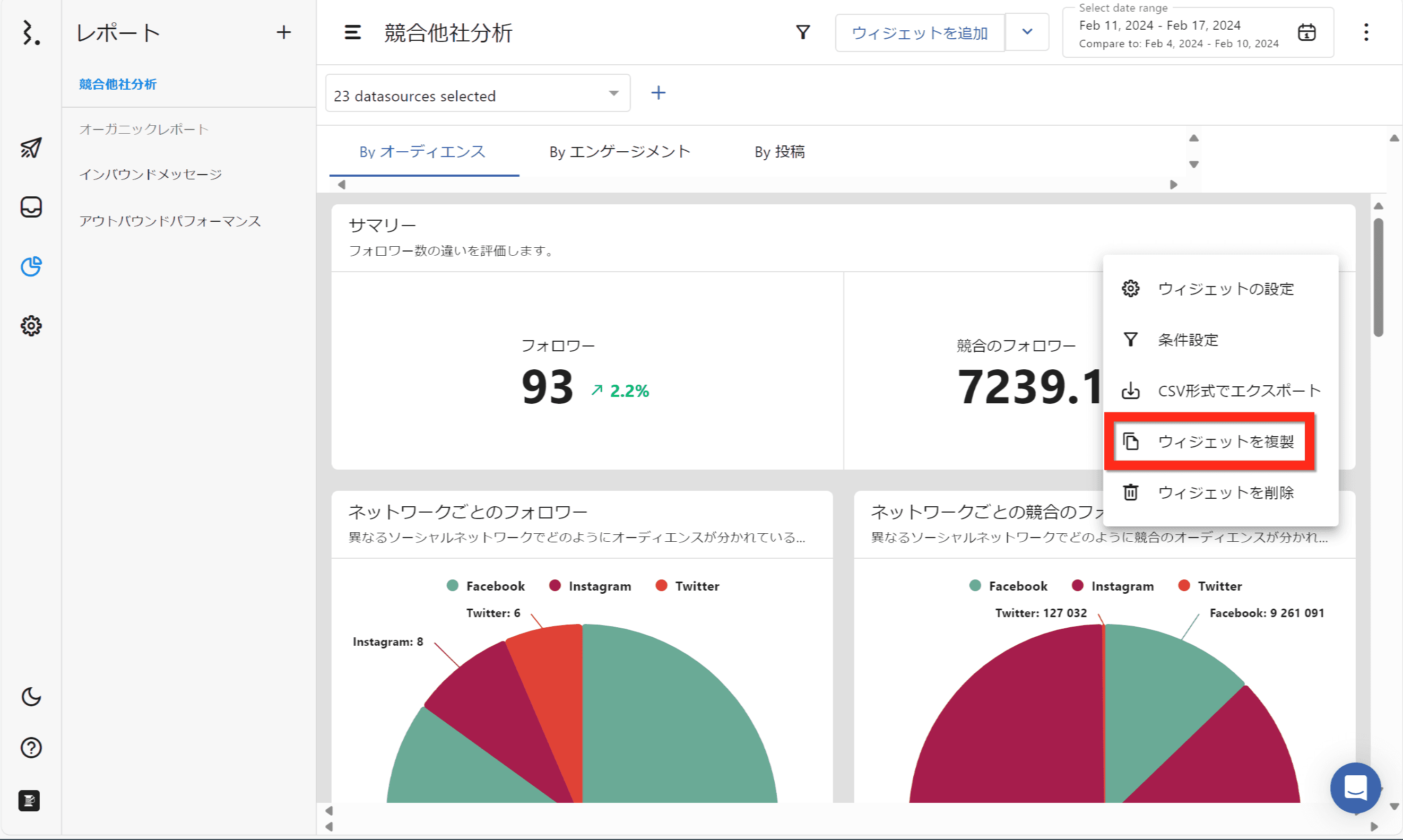Click the Twitter: 127 032 pie label

[1041, 613]
